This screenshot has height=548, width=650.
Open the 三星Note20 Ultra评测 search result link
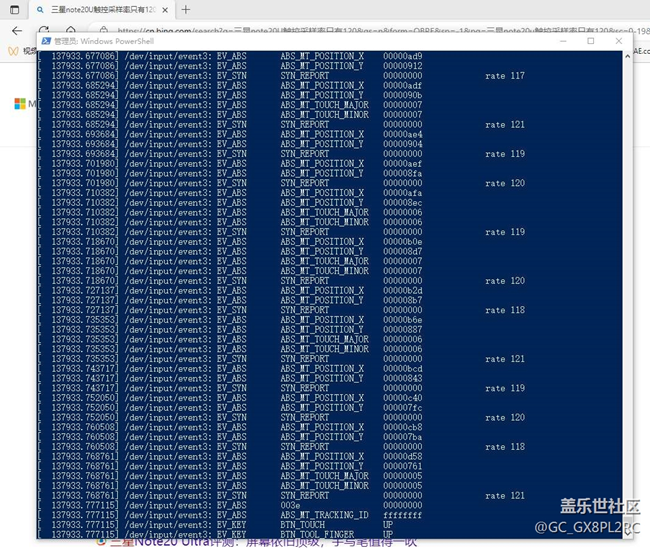(260, 542)
